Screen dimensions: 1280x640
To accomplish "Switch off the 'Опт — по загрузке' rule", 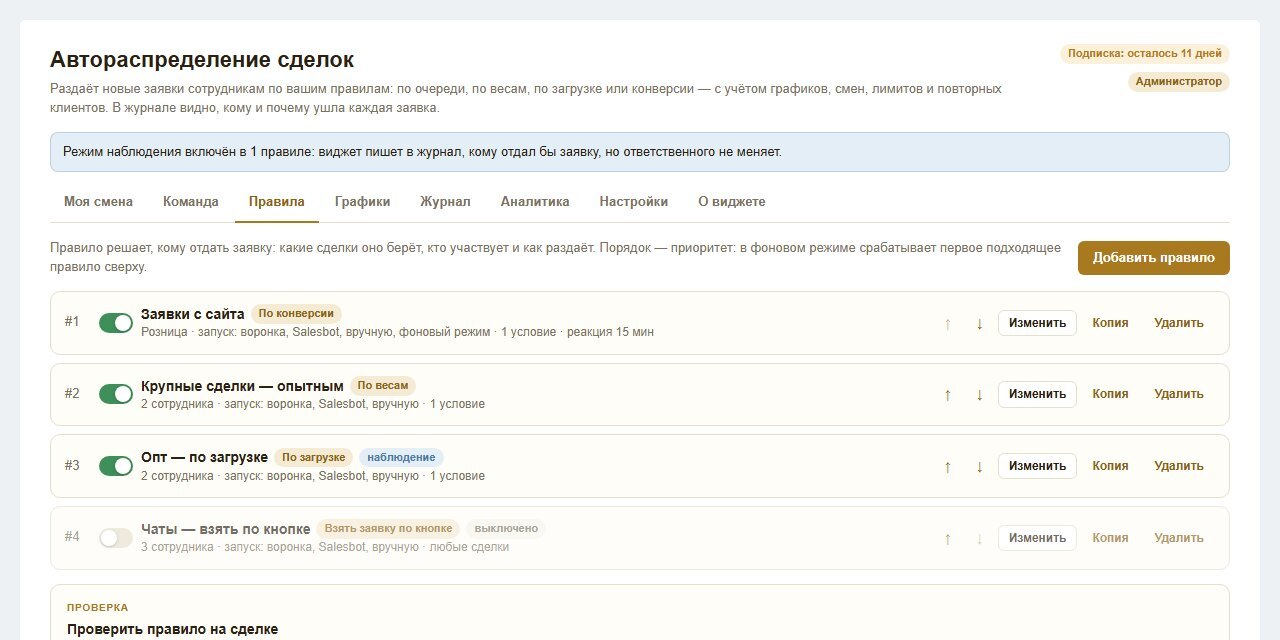I will pyautogui.click(x=116, y=466).
